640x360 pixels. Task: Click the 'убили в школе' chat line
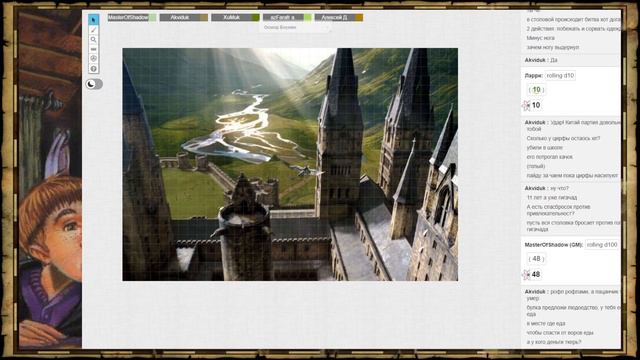pos(544,148)
